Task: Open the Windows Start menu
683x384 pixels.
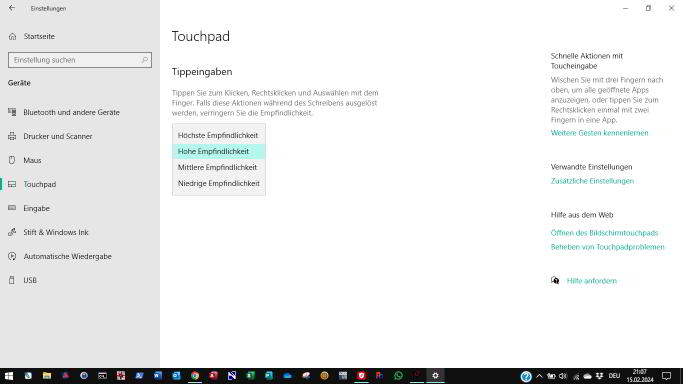Action: point(9,376)
